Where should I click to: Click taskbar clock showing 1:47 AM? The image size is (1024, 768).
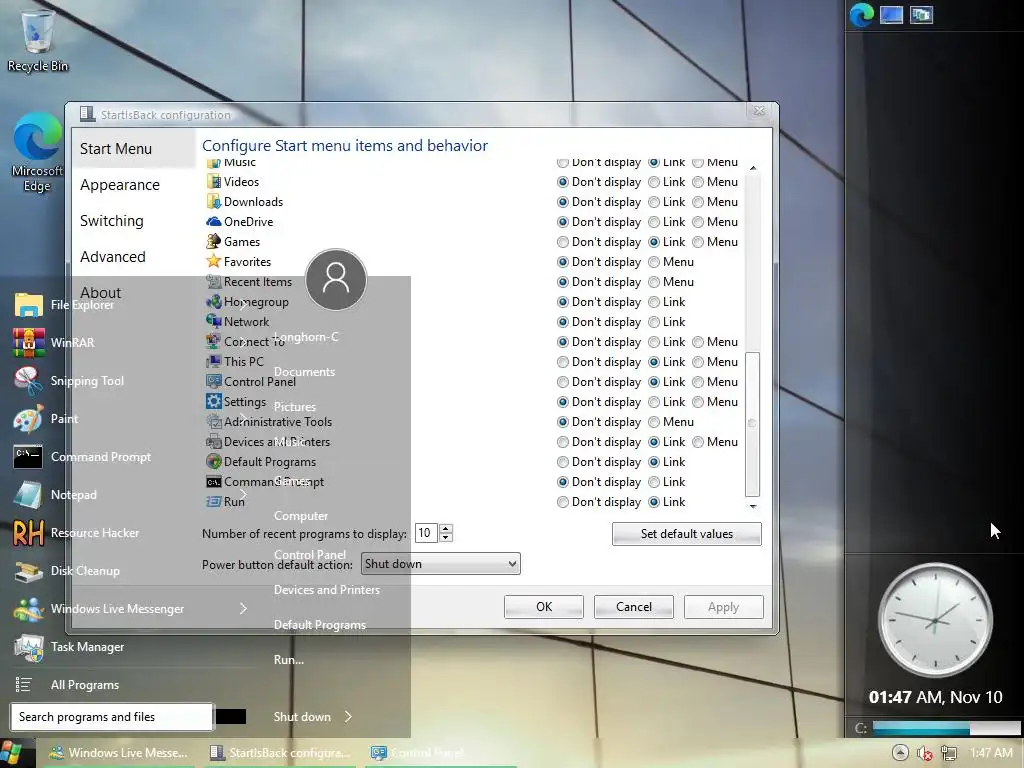[991, 753]
